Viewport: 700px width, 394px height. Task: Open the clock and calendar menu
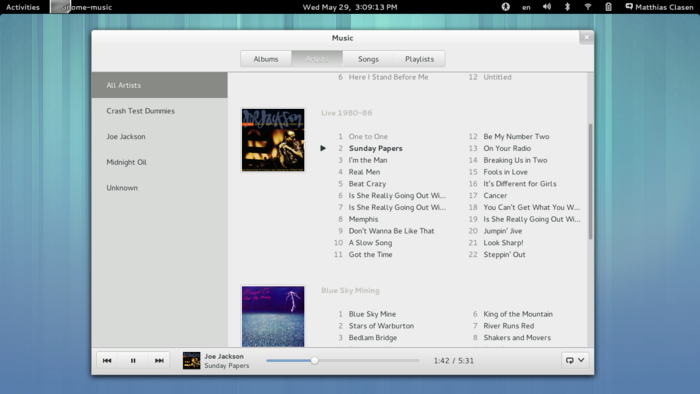[x=350, y=7]
